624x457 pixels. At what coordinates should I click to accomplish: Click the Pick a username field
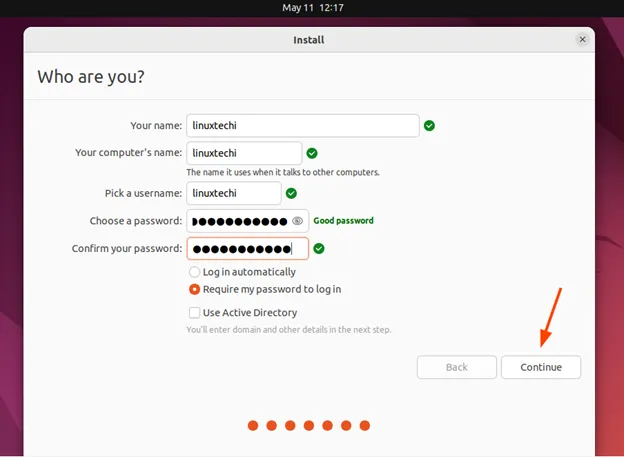tap(234, 193)
